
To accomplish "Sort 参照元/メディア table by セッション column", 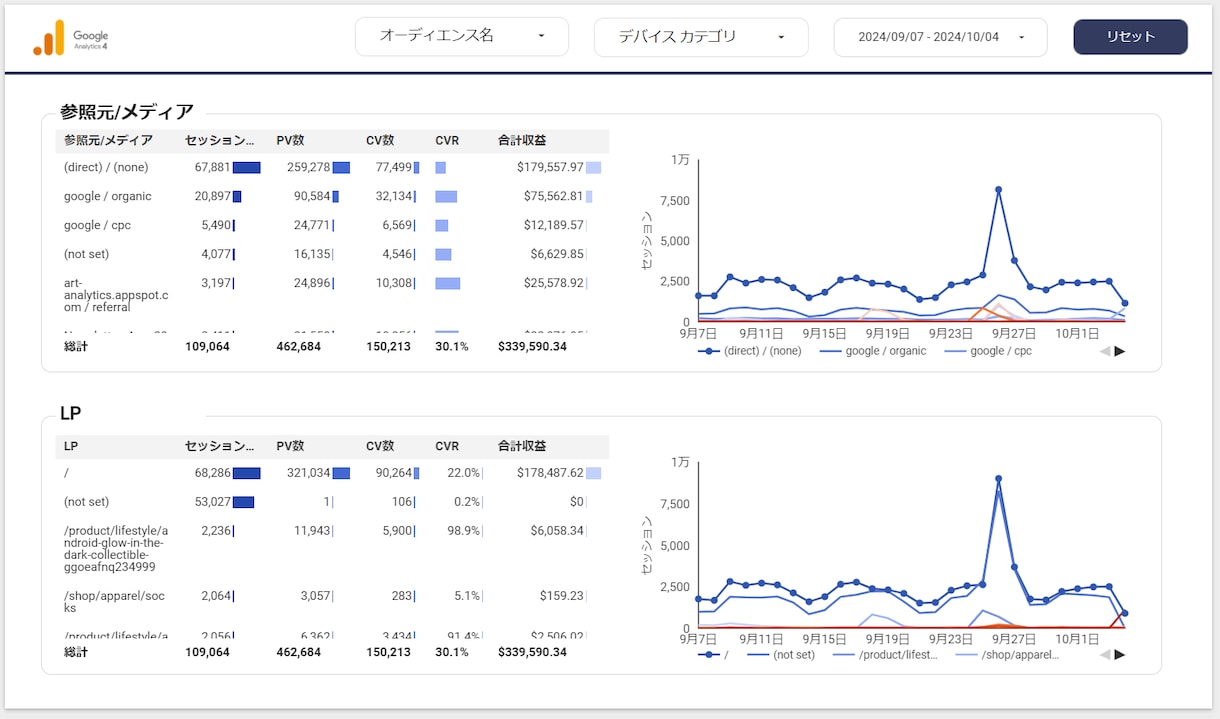I will [219, 141].
